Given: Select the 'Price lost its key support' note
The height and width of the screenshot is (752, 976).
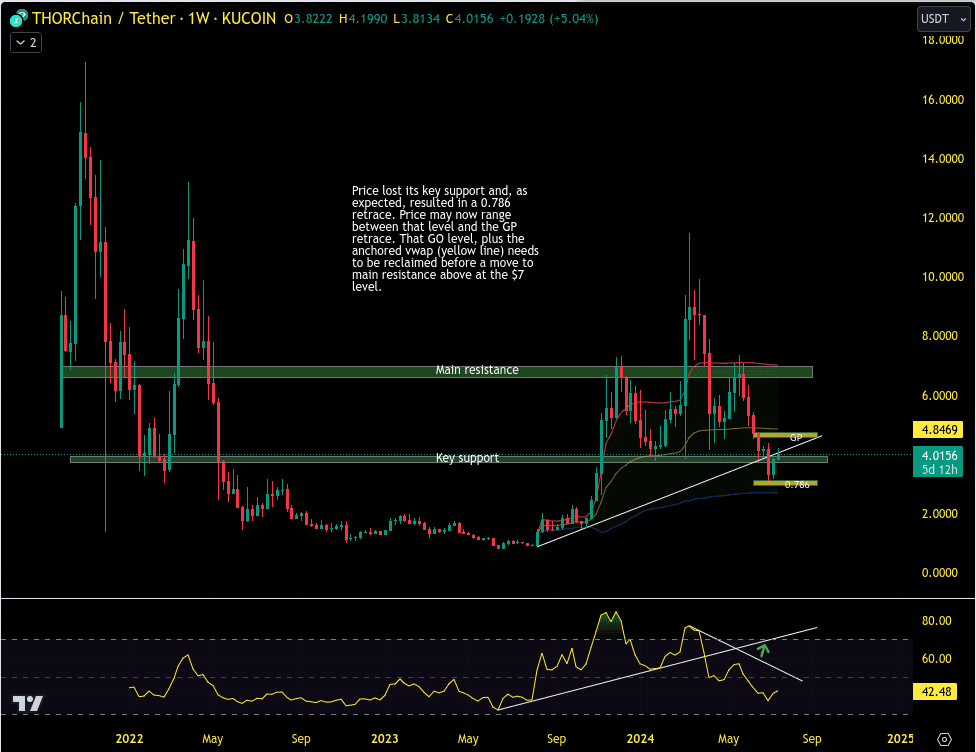Looking at the screenshot, I should [x=445, y=238].
